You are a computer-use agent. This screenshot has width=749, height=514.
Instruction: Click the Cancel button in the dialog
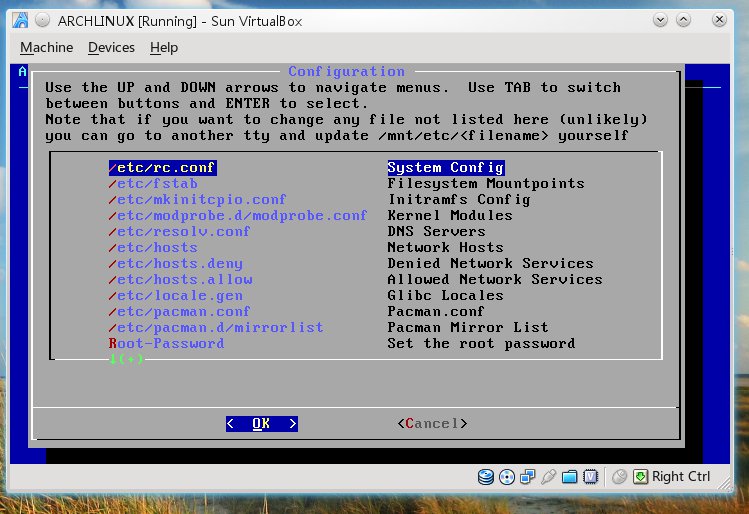click(432, 424)
